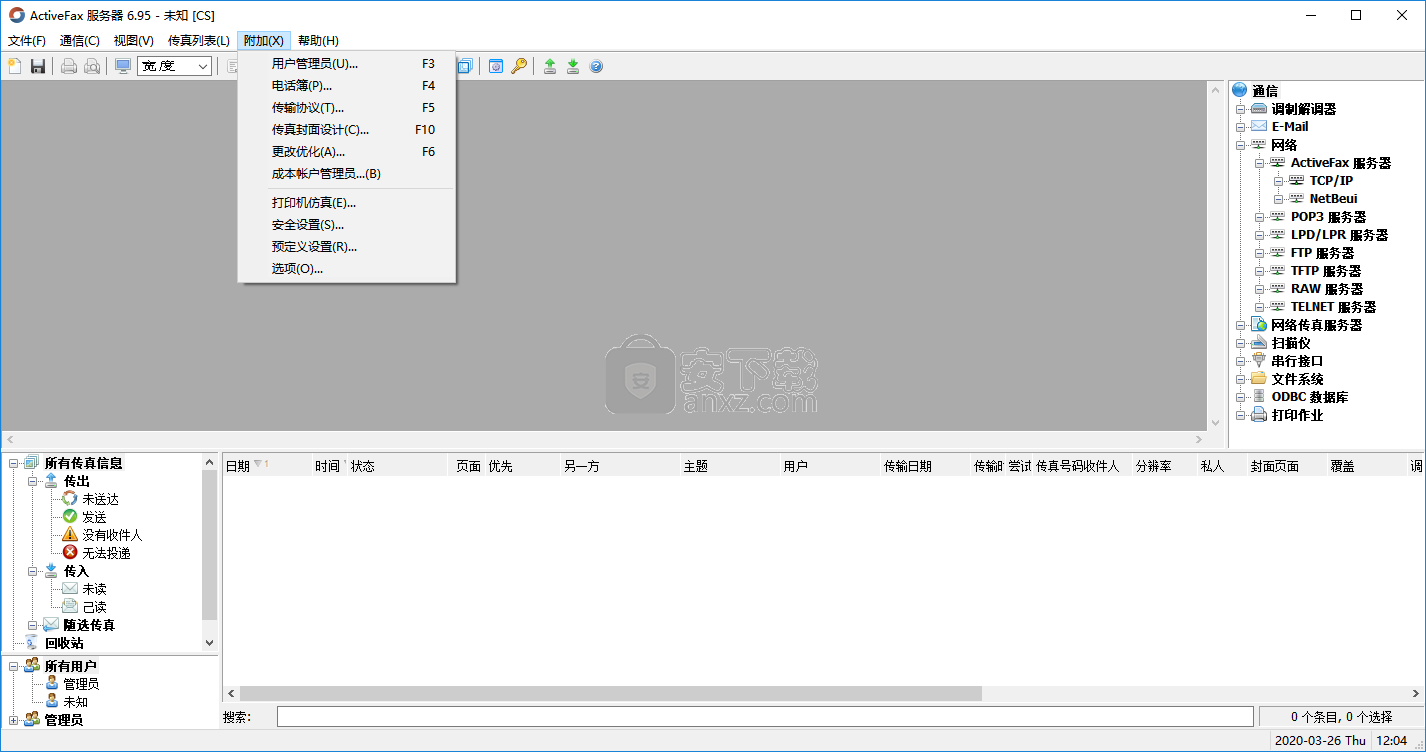
Task: Toggle the 网络 tree node expander
Action: tap(1241, 145)
